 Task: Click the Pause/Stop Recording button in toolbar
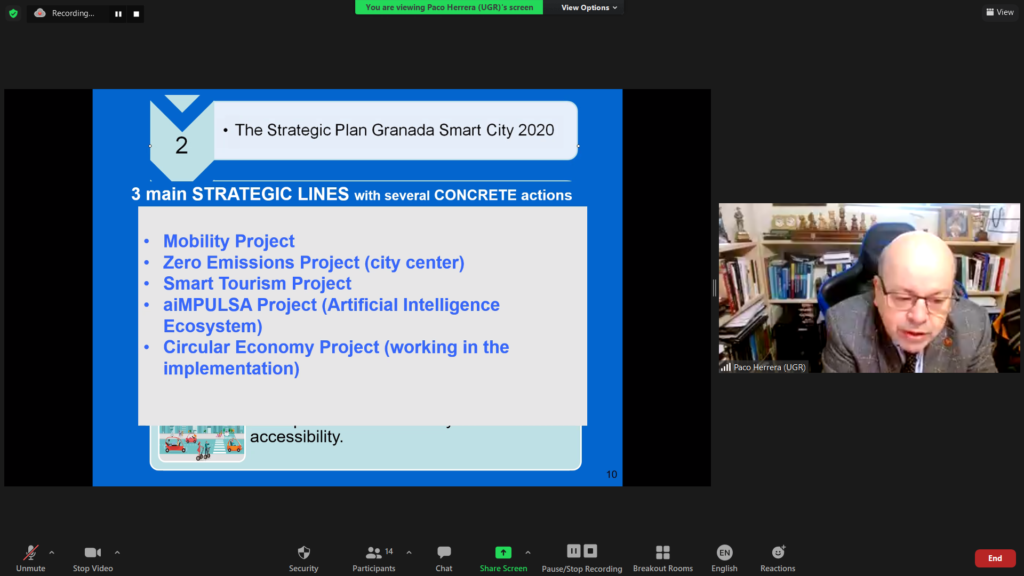(582, 556)
